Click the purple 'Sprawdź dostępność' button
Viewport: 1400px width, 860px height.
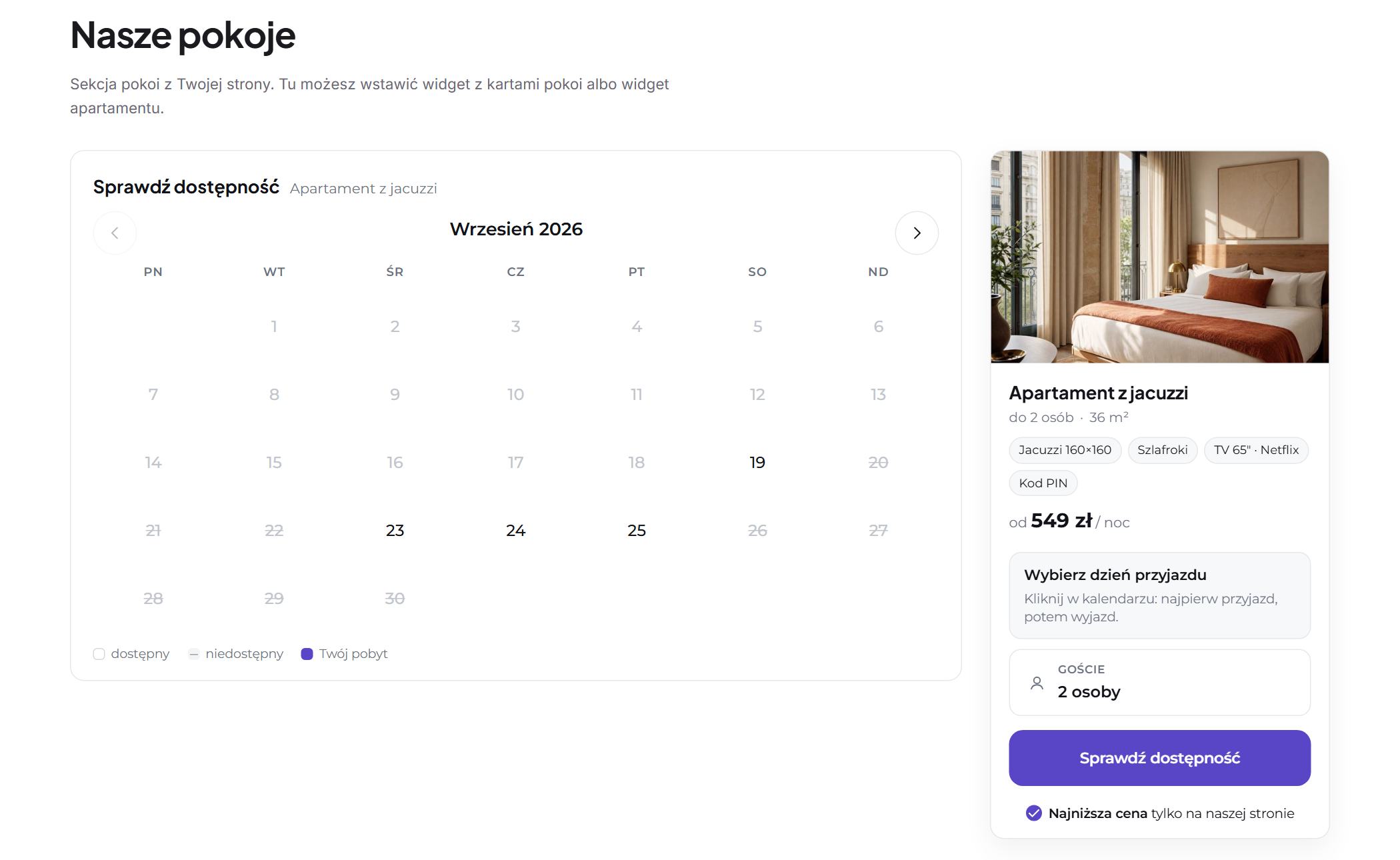pyautogui.click(x=1159, y=758)
